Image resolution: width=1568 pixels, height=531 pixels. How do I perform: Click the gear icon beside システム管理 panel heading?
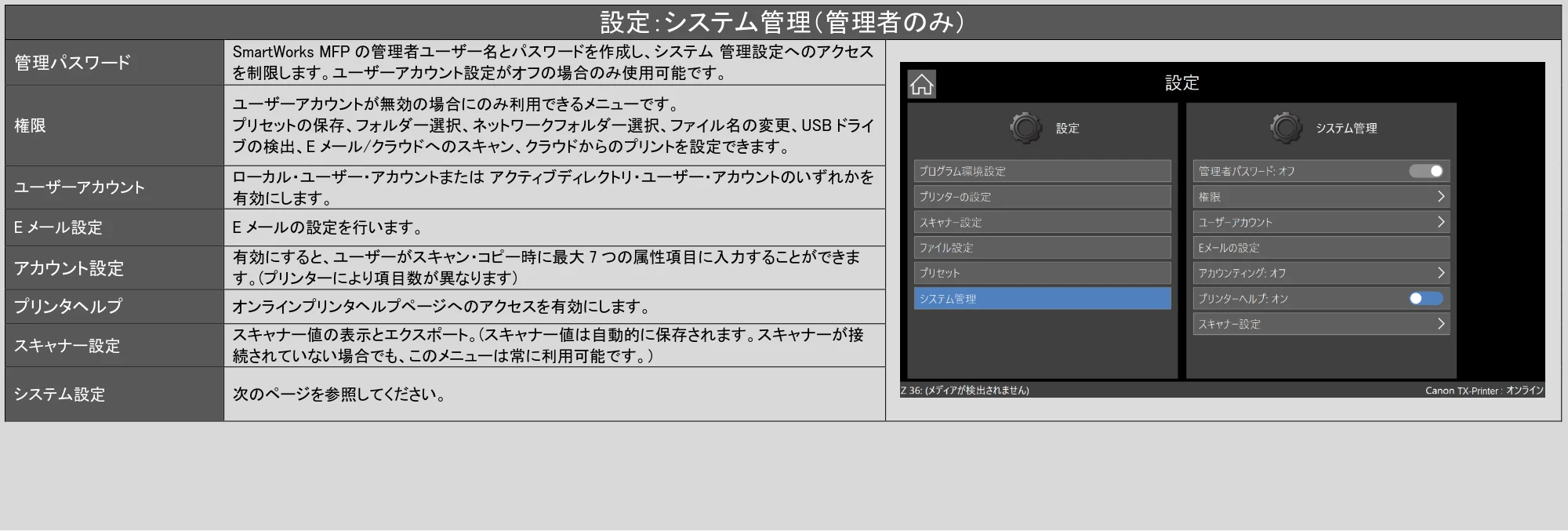pyautogui.click(x=1286, y=127)
